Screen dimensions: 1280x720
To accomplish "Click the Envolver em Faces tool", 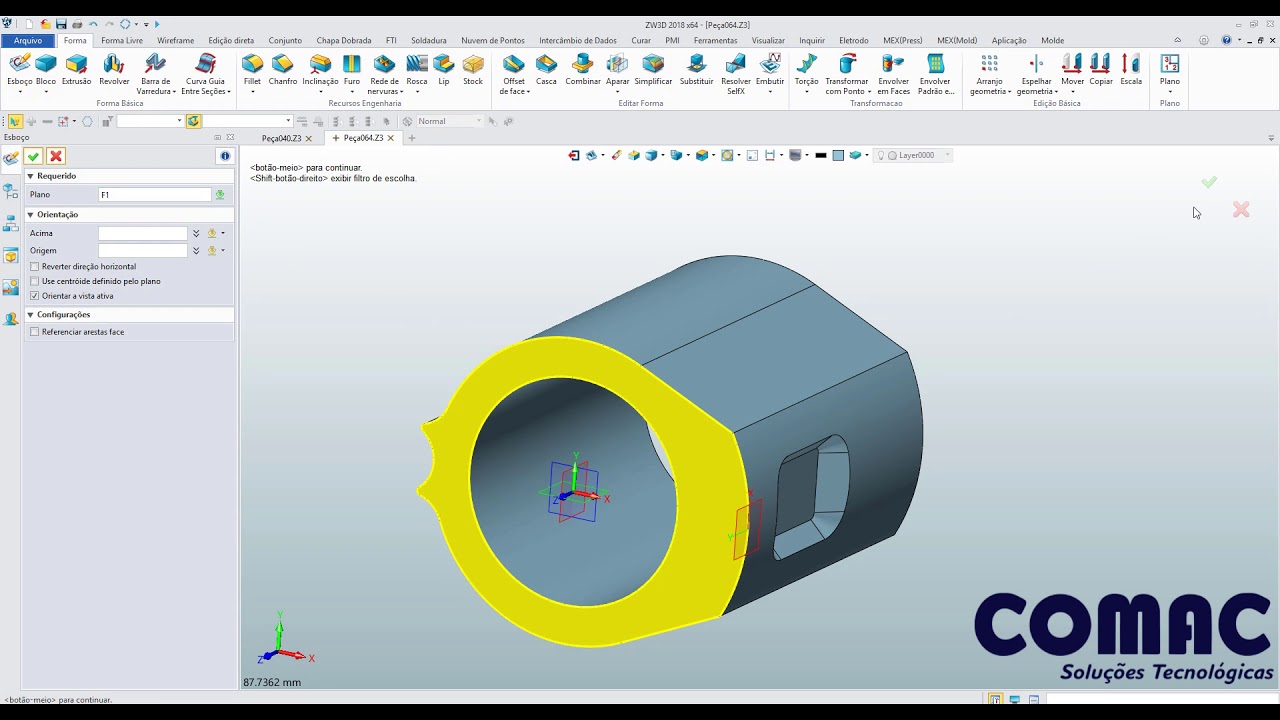I will [894, 73].
